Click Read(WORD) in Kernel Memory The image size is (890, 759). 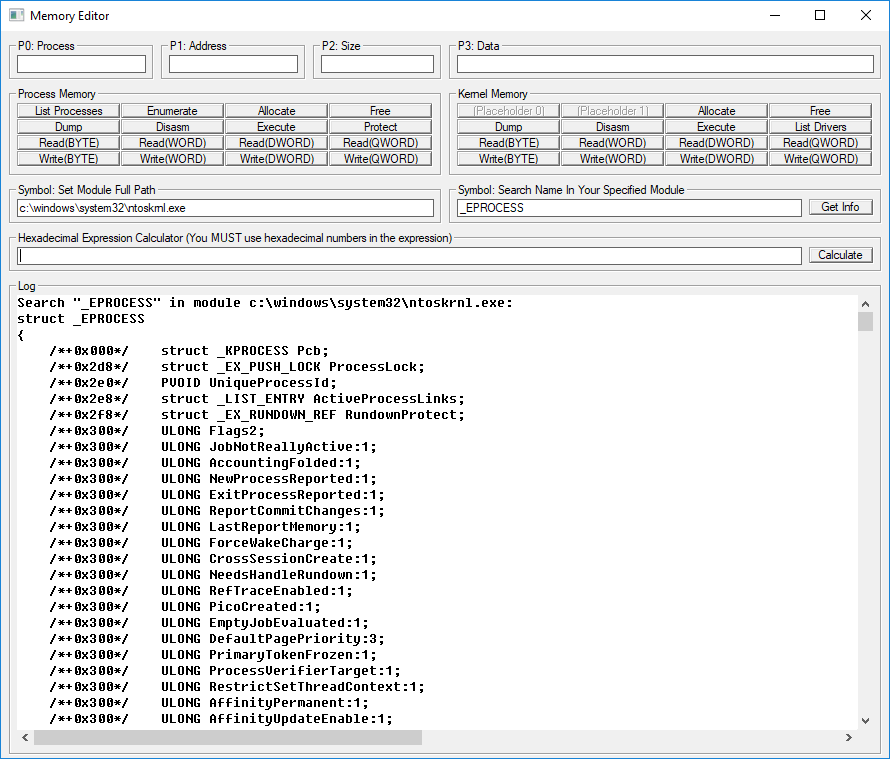tap(612, 142)
